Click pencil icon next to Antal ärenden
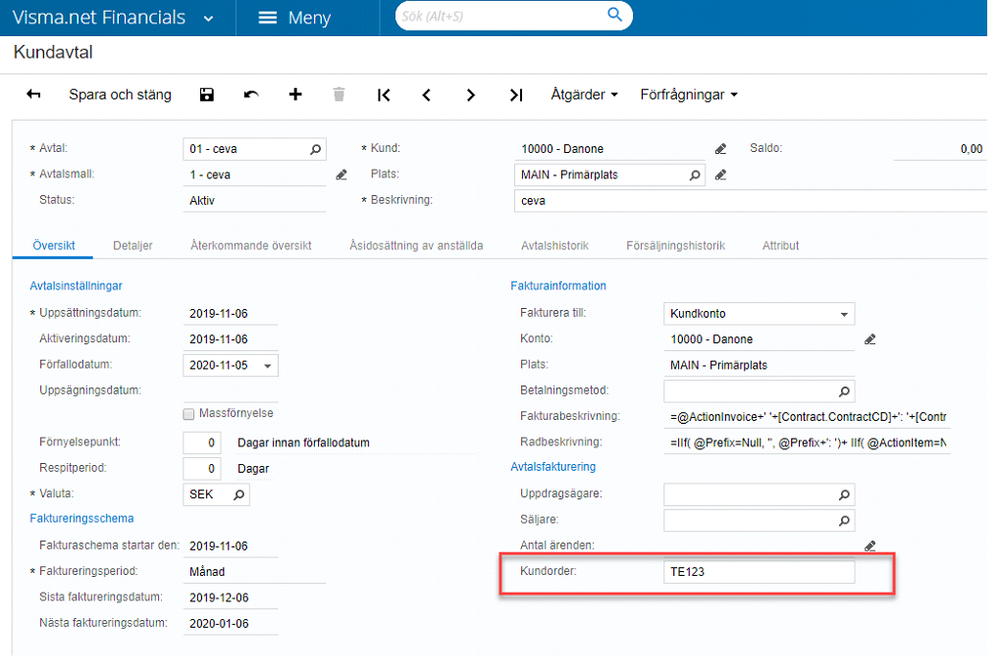Image resolution: width=999 pixels, height=668 pixels. 870,546
